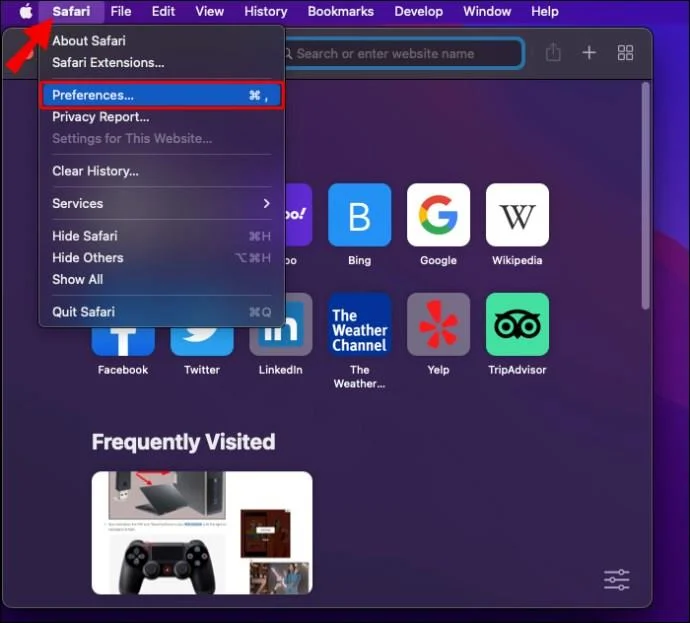Image resolution: width=690 pixels, height=623 pixels.
Task: Choose Safari Extensions…
Action: tap(162, 62)
